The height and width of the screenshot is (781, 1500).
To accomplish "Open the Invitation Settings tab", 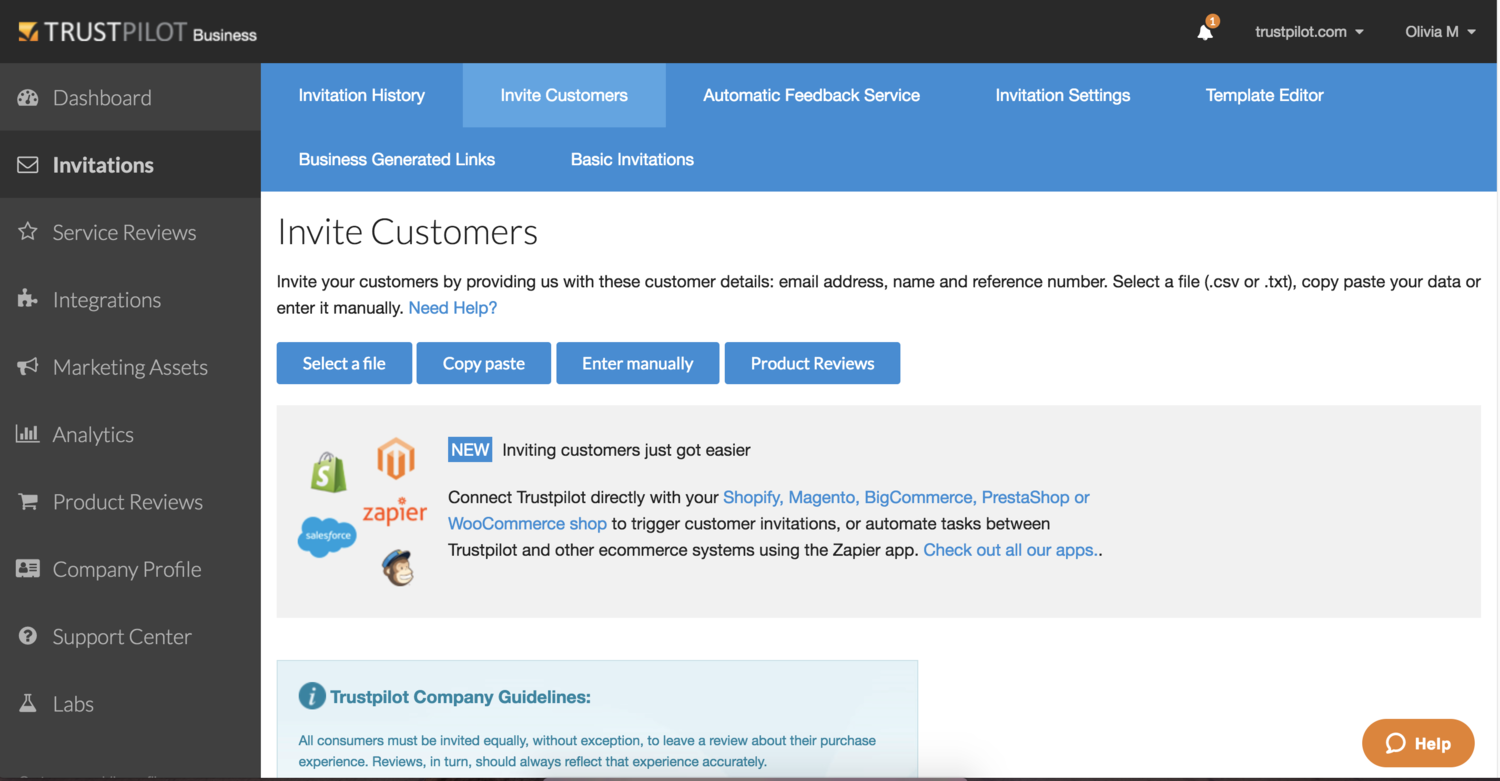I will coord(1063,95).
